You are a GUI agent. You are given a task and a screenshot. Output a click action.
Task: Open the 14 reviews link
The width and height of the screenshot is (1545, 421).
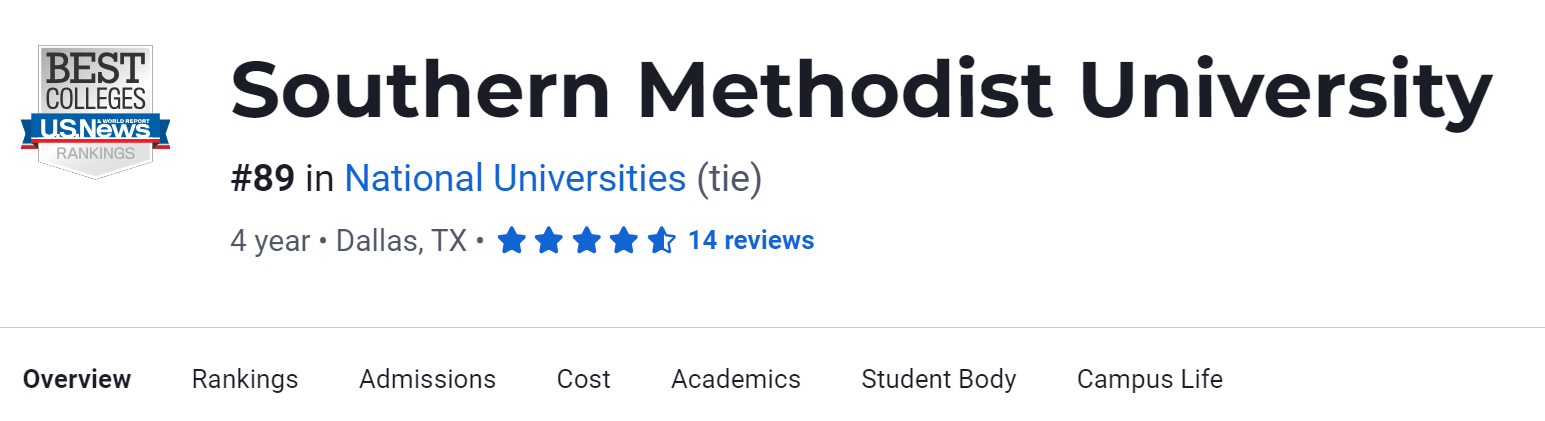tap(751, 241)
